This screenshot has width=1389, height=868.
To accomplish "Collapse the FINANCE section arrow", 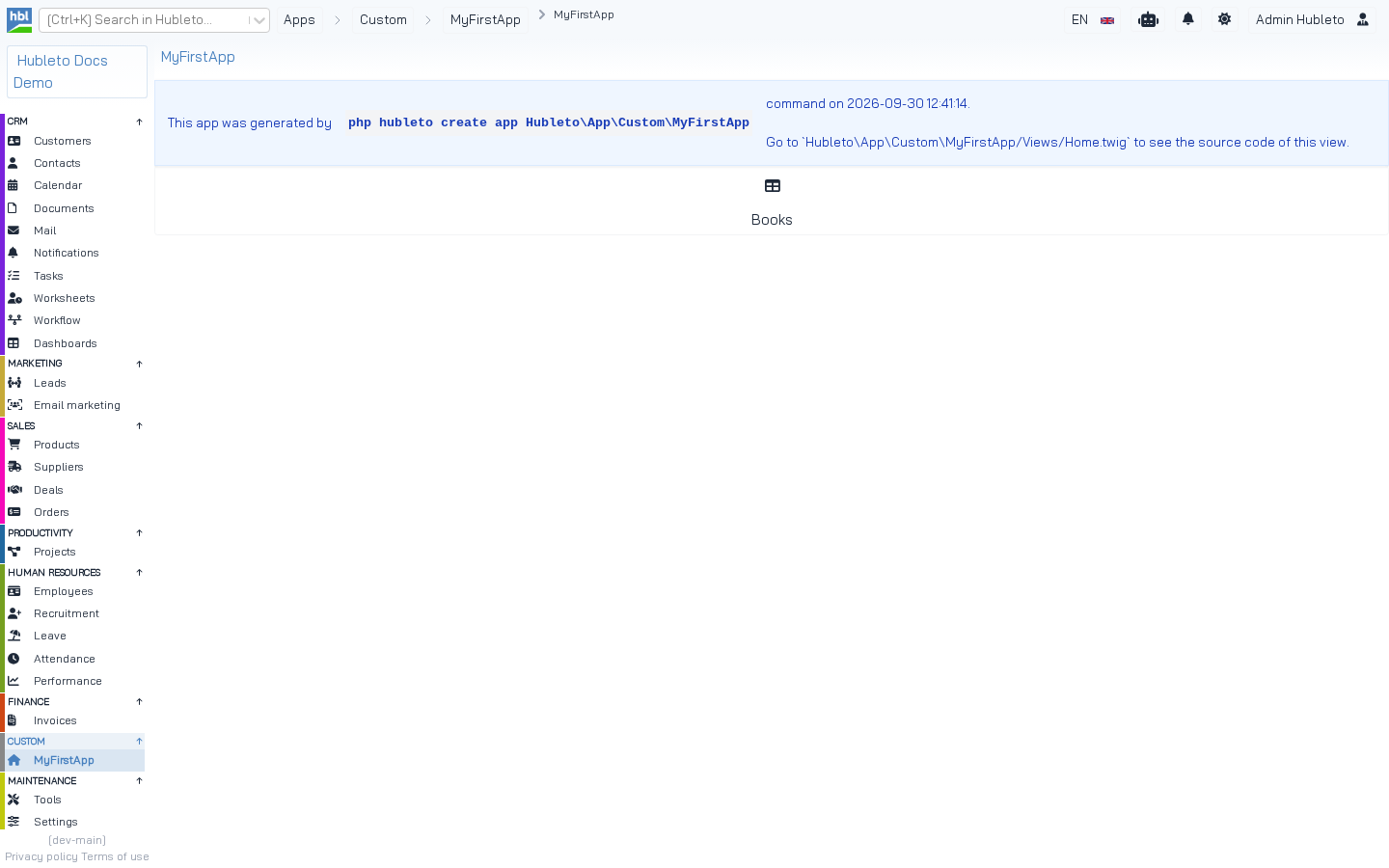I will (x=139, y=701).
